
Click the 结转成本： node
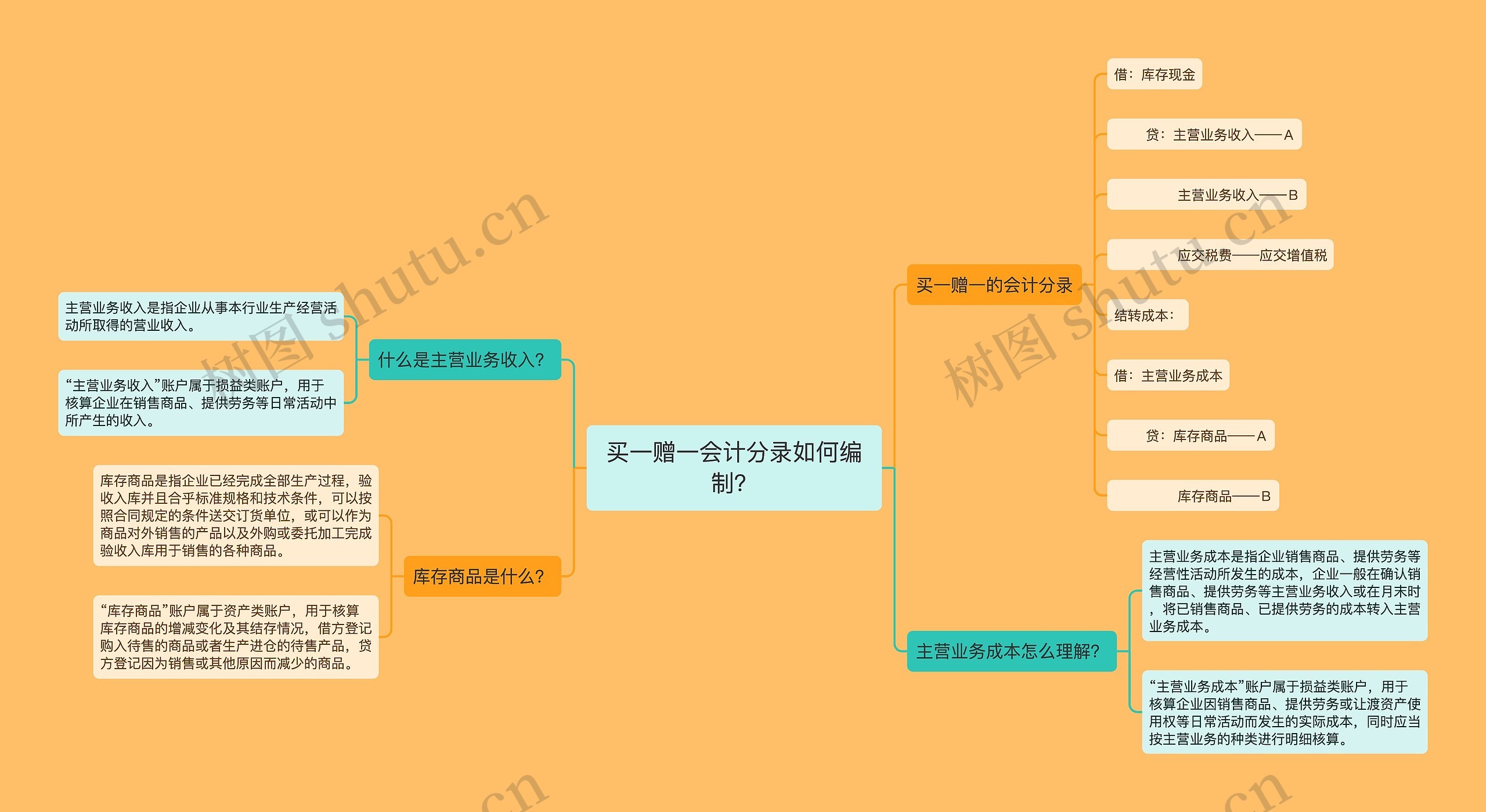pyautogui.click(x=1148, y=315)
